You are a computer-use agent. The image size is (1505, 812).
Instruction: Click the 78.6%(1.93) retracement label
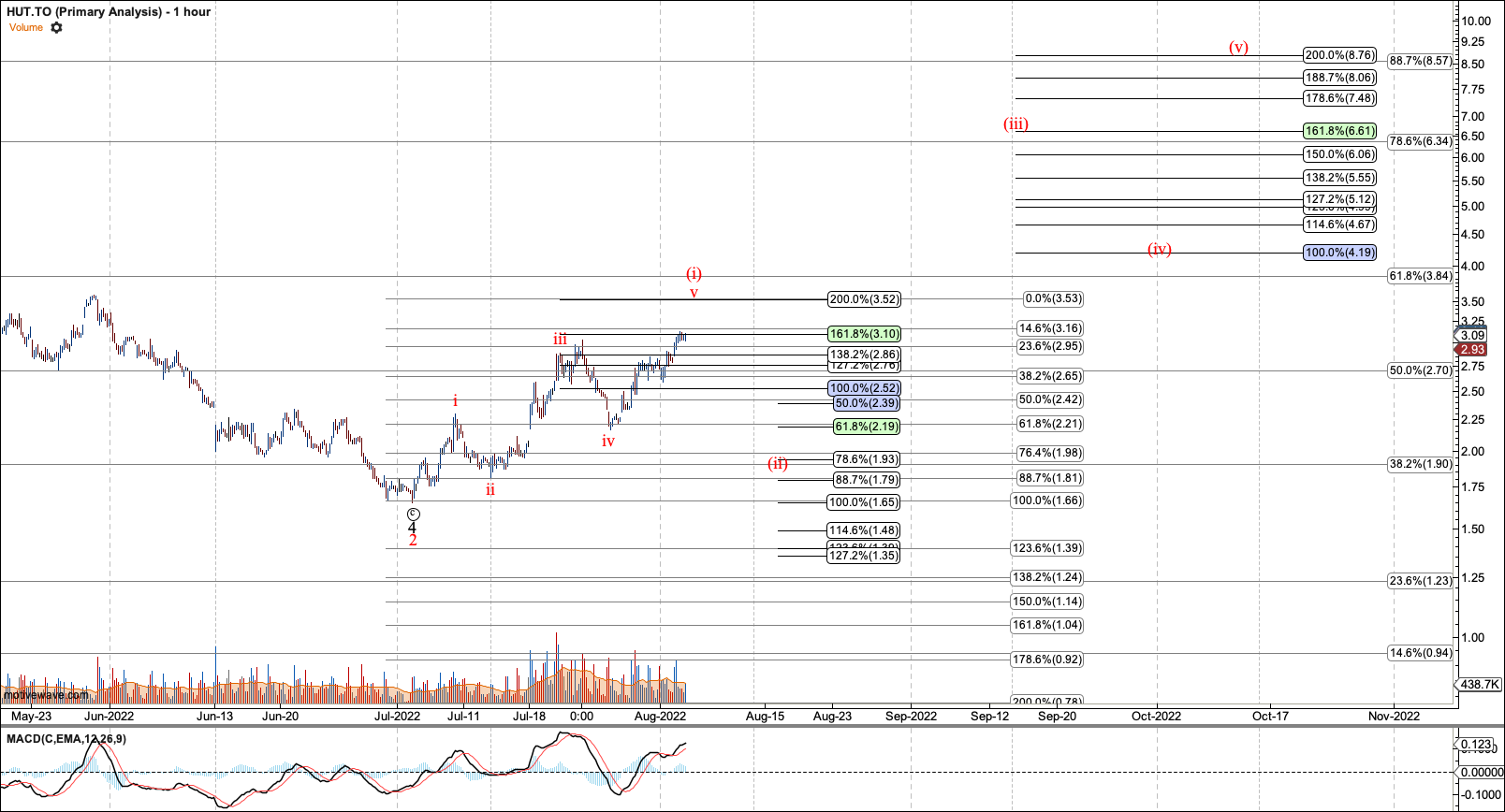click(867, 459)
